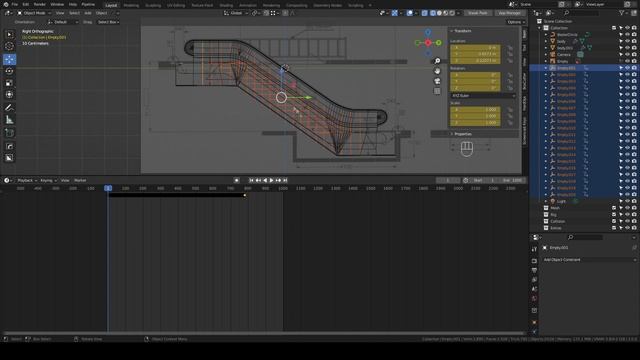640x360 pixels.
Task: Select the 3D Cursor tool
Action: pyautogui.click(x=9, y=46)
